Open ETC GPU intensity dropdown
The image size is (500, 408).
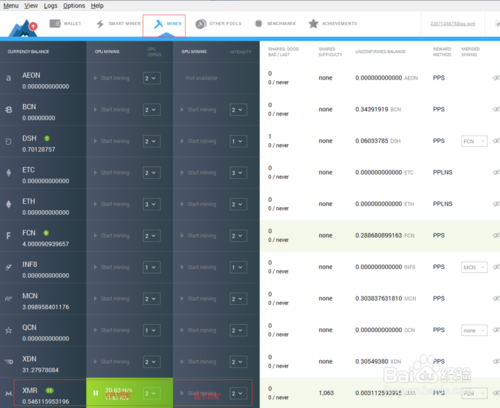click(238, 173)
